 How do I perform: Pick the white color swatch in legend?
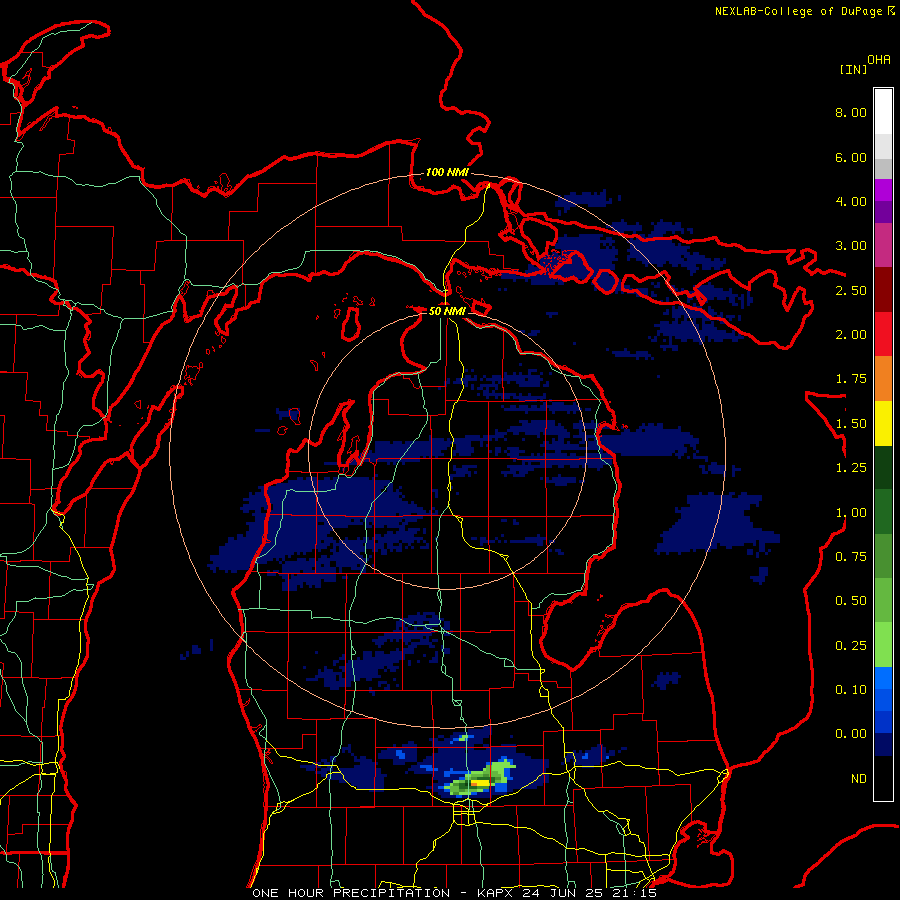[x=883, y=112]
